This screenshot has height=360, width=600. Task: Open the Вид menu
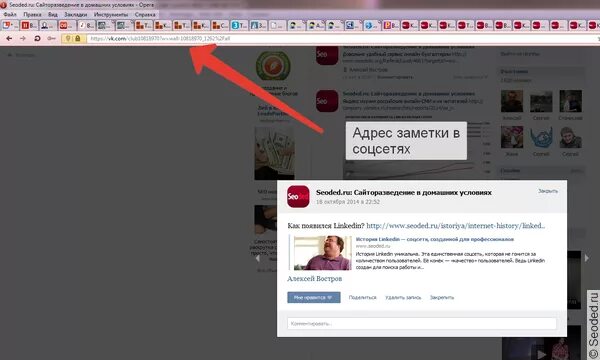pos(53,14)
